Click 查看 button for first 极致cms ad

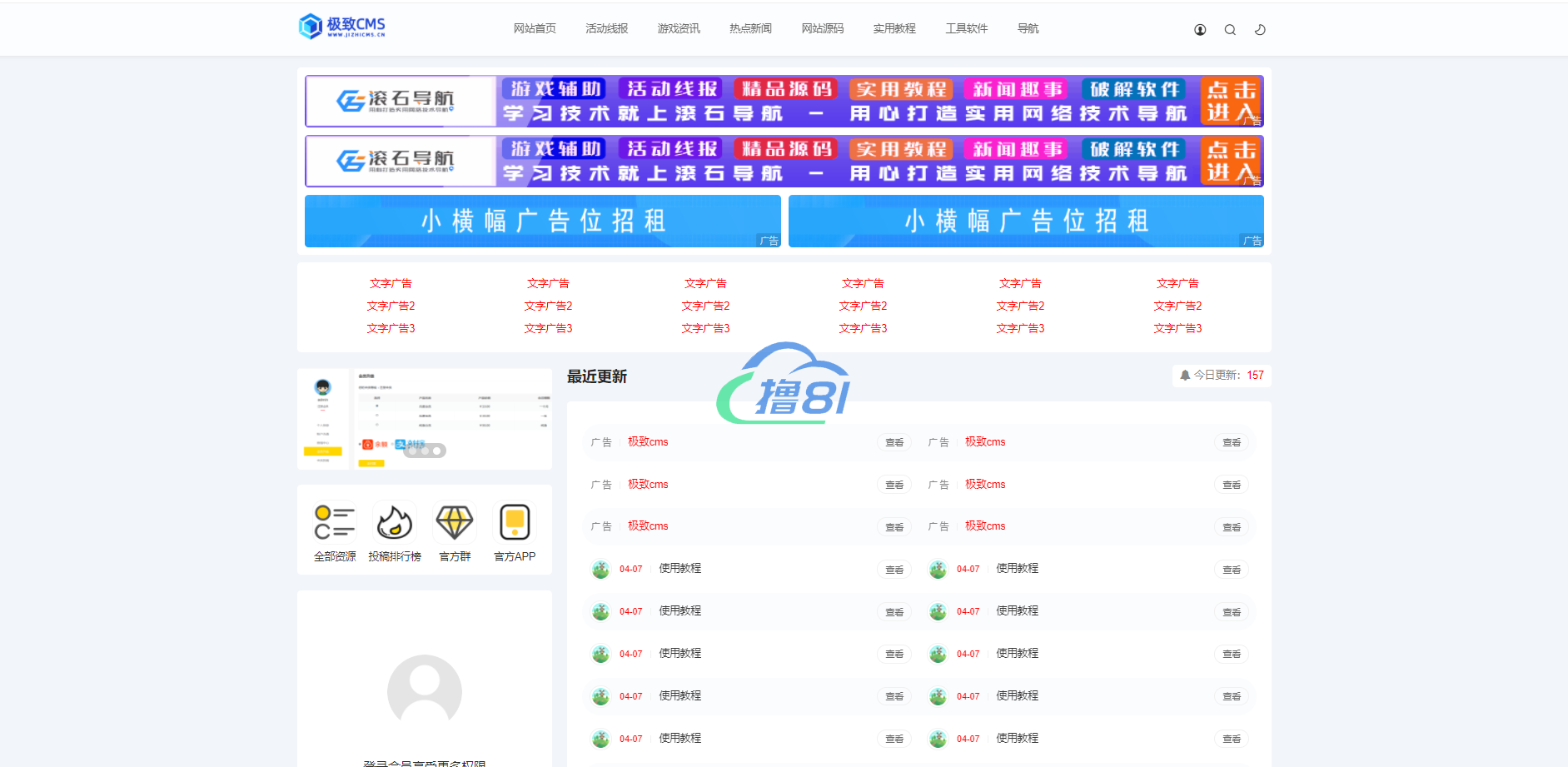(894, 443)
